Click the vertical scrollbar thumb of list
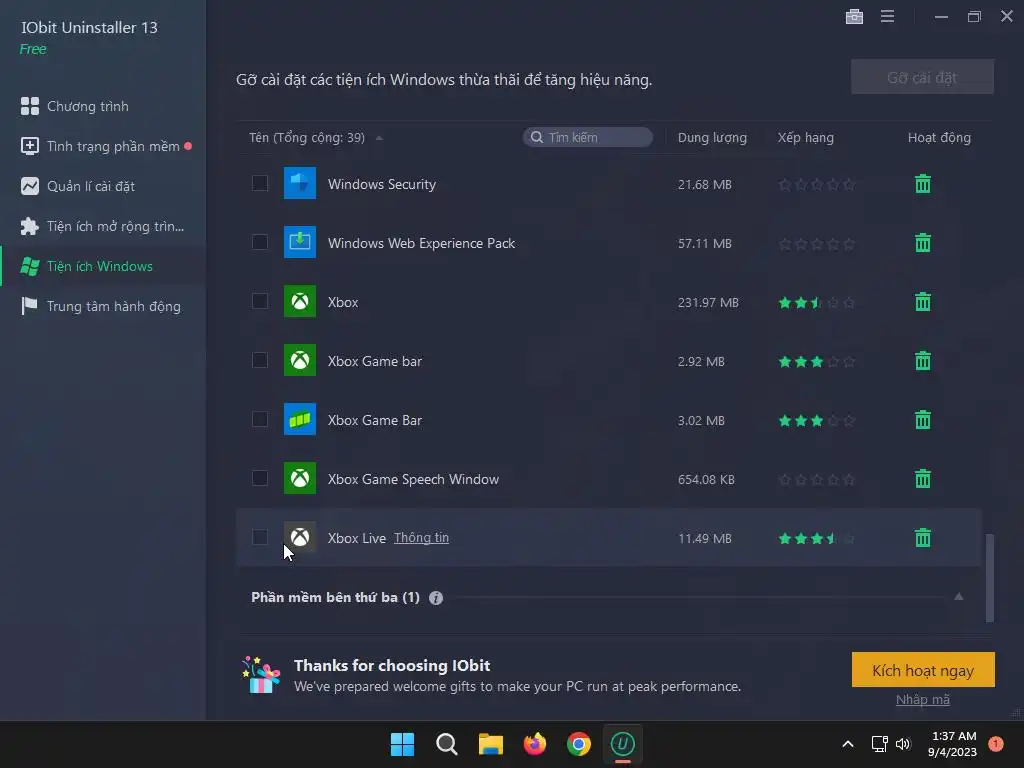Viewport: 1024px width, 768px height. click(x=989, y=578)
